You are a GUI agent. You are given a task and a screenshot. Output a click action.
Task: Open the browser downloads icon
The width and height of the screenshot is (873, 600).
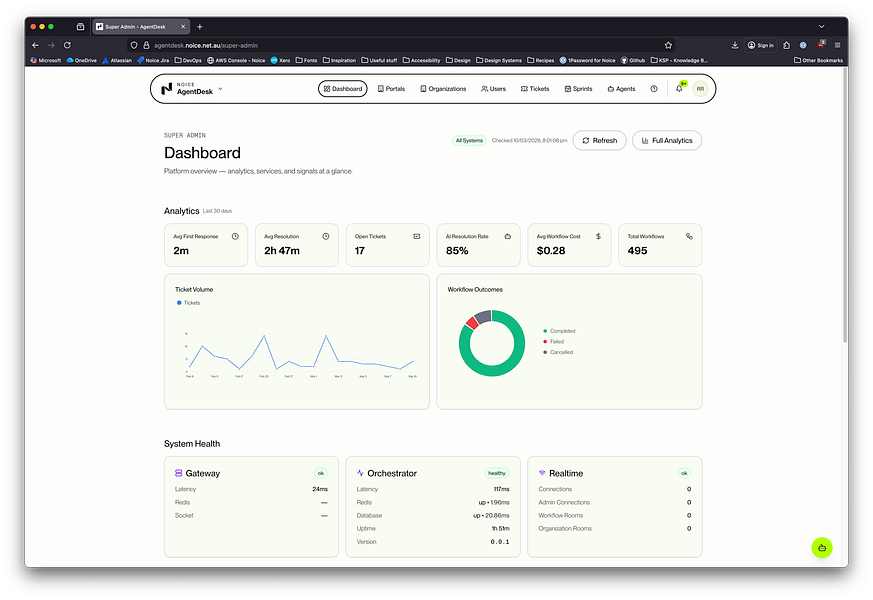(x=735, y=45)
